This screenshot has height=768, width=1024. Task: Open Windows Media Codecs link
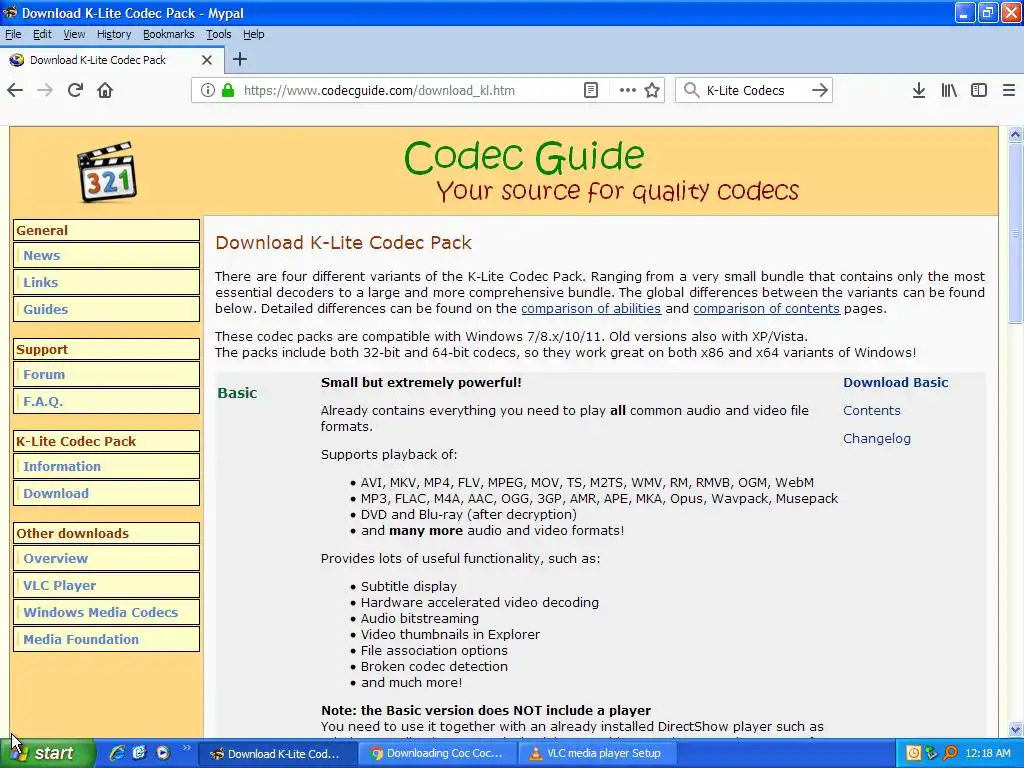[x=106, y=612]
